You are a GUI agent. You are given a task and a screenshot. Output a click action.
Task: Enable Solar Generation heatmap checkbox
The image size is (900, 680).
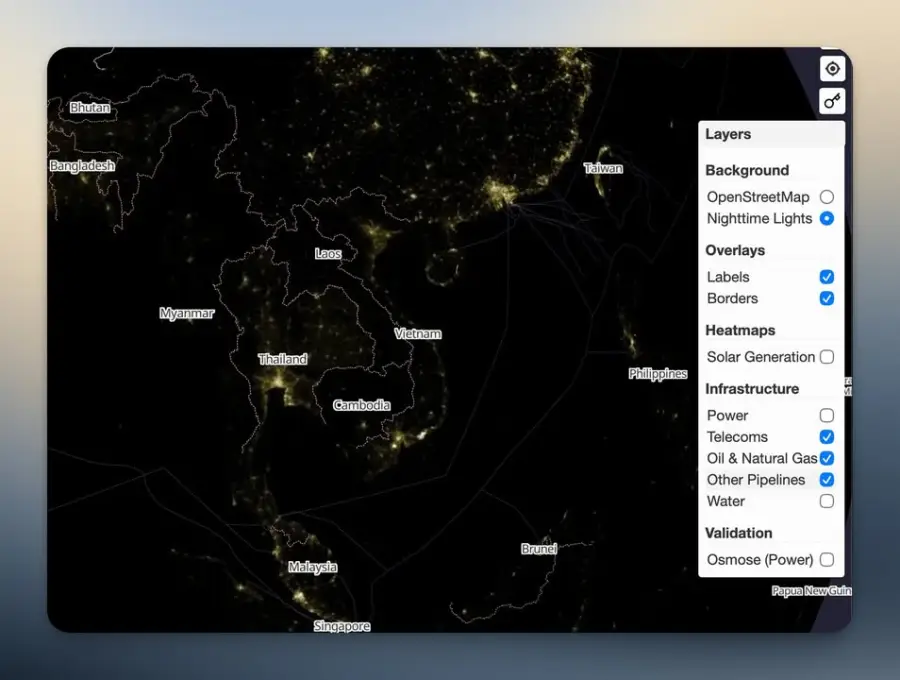(x=827, y=357)
